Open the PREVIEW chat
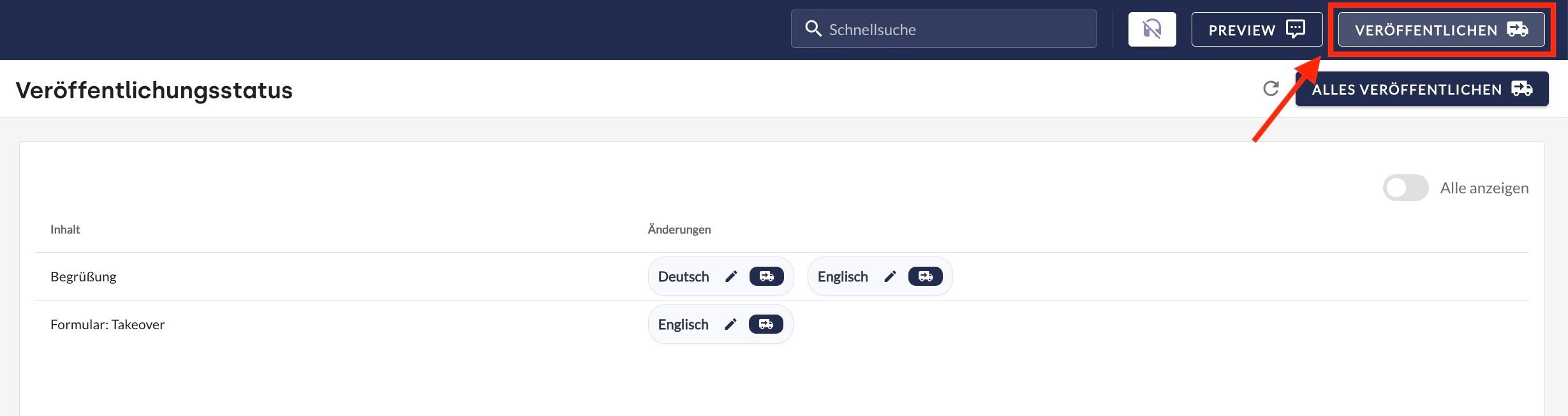Screen dimensions: 1568x416 click(x=1256, y=29)
